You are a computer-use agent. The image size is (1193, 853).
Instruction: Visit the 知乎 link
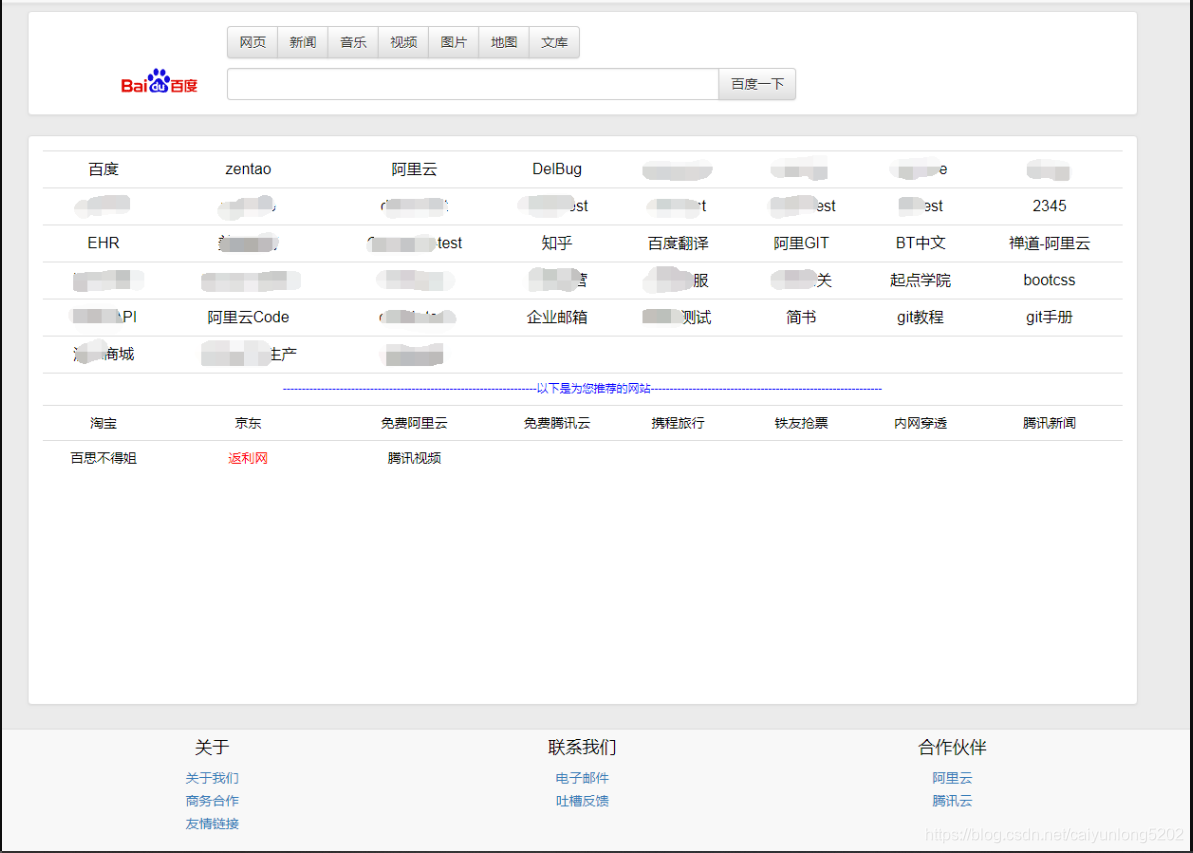pos(557,243)
